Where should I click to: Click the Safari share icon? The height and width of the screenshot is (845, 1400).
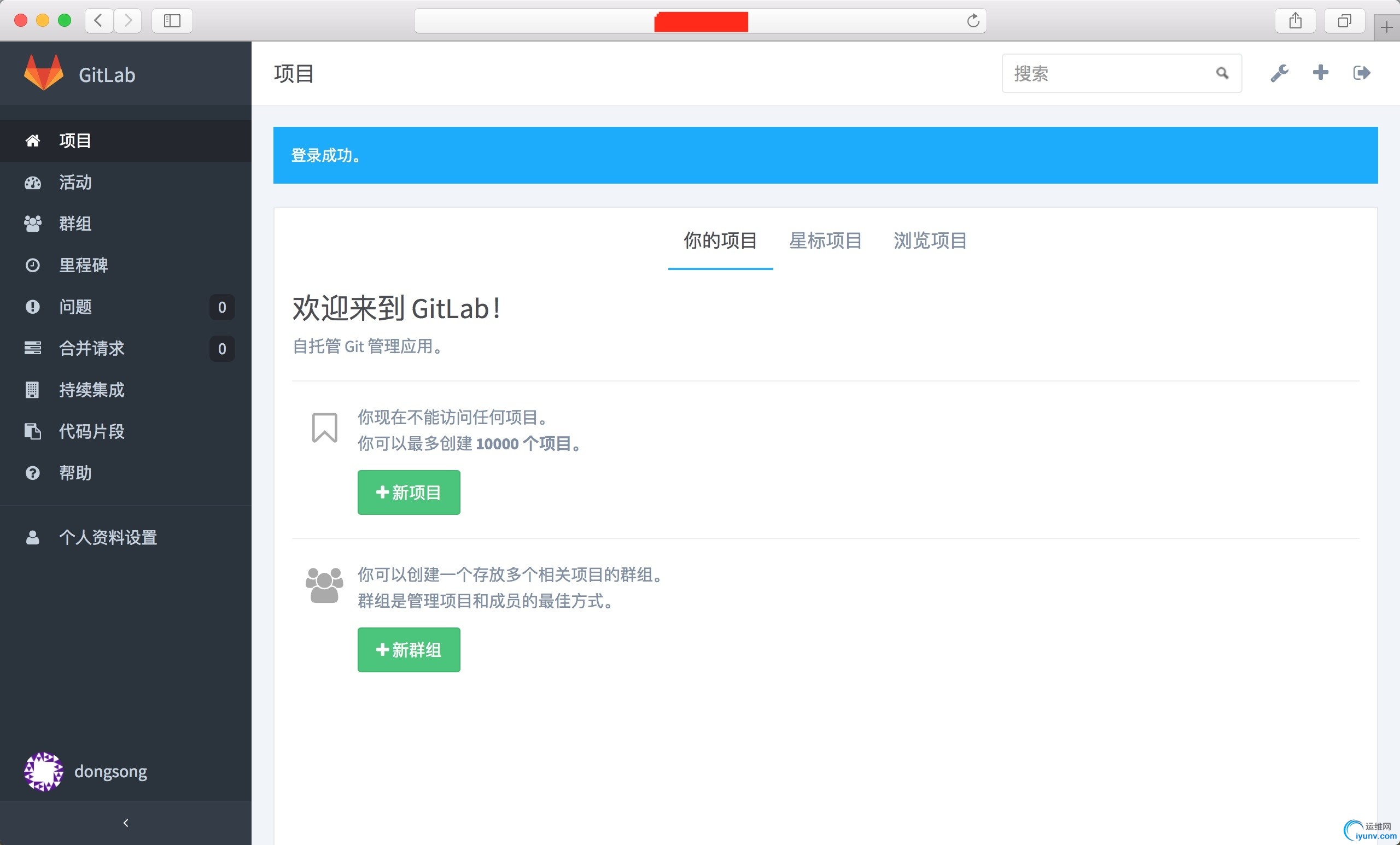coord(1295,21)
